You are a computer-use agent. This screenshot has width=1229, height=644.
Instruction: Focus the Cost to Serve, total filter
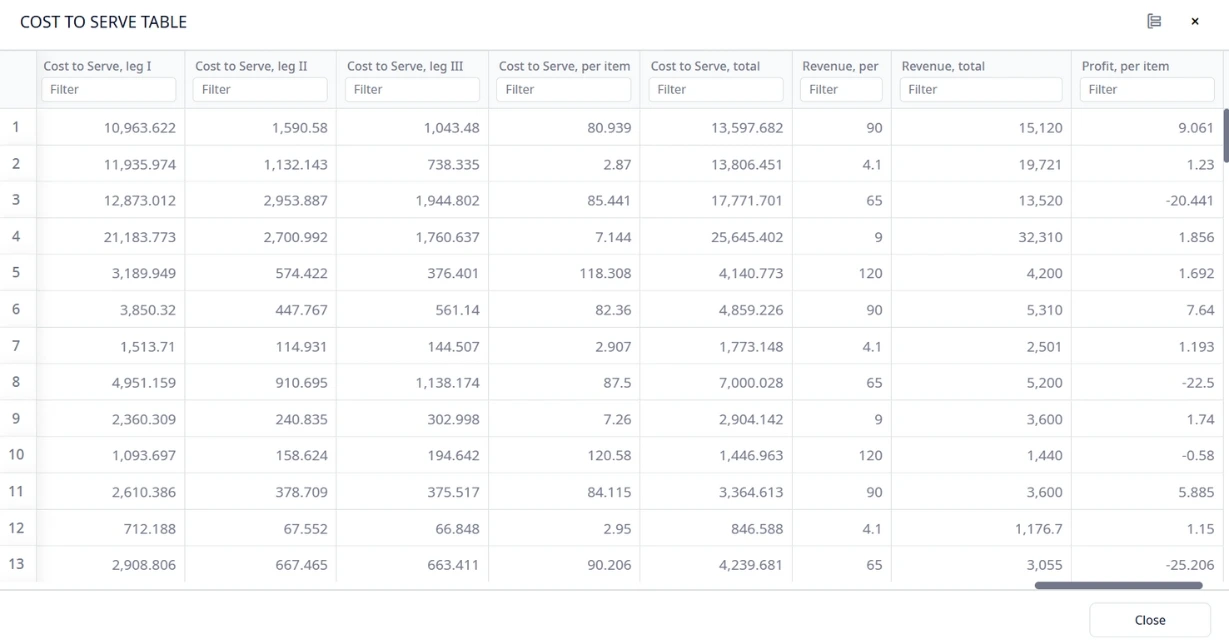click(x=716, y=89)
